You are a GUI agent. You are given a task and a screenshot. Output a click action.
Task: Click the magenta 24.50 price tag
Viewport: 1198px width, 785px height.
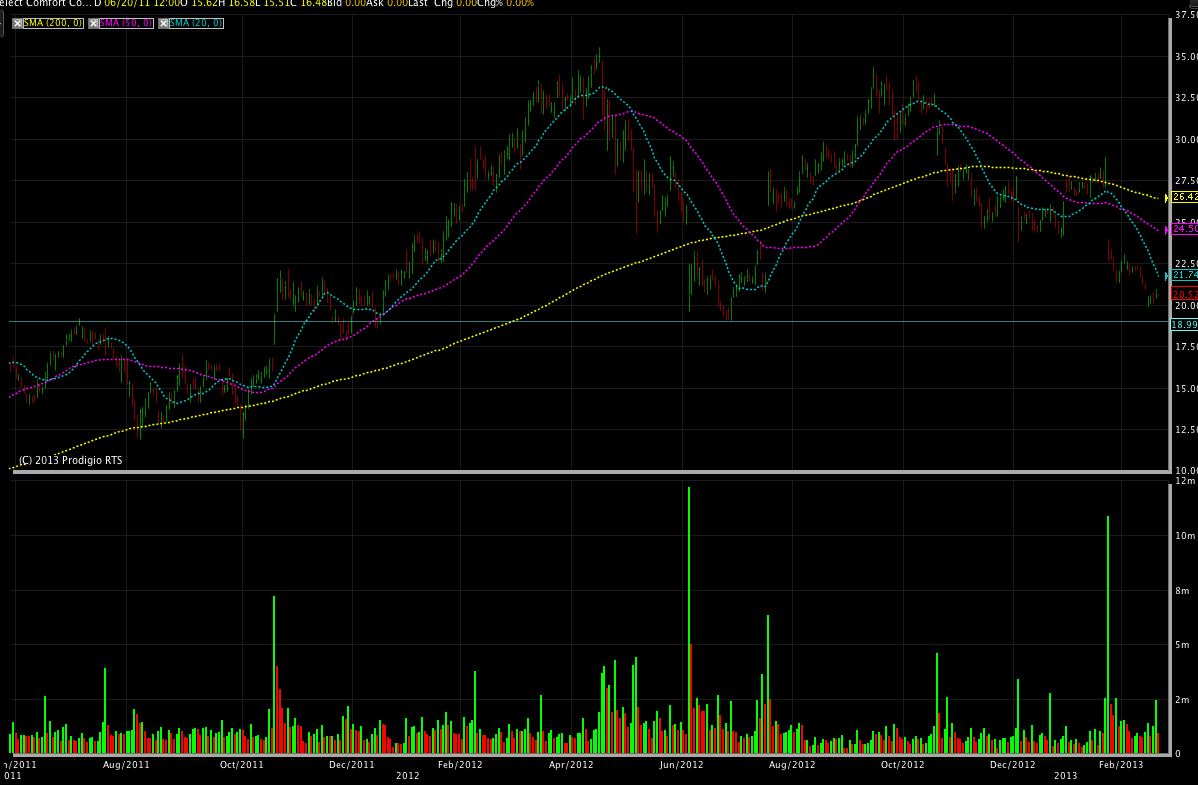coord(1184,229)
